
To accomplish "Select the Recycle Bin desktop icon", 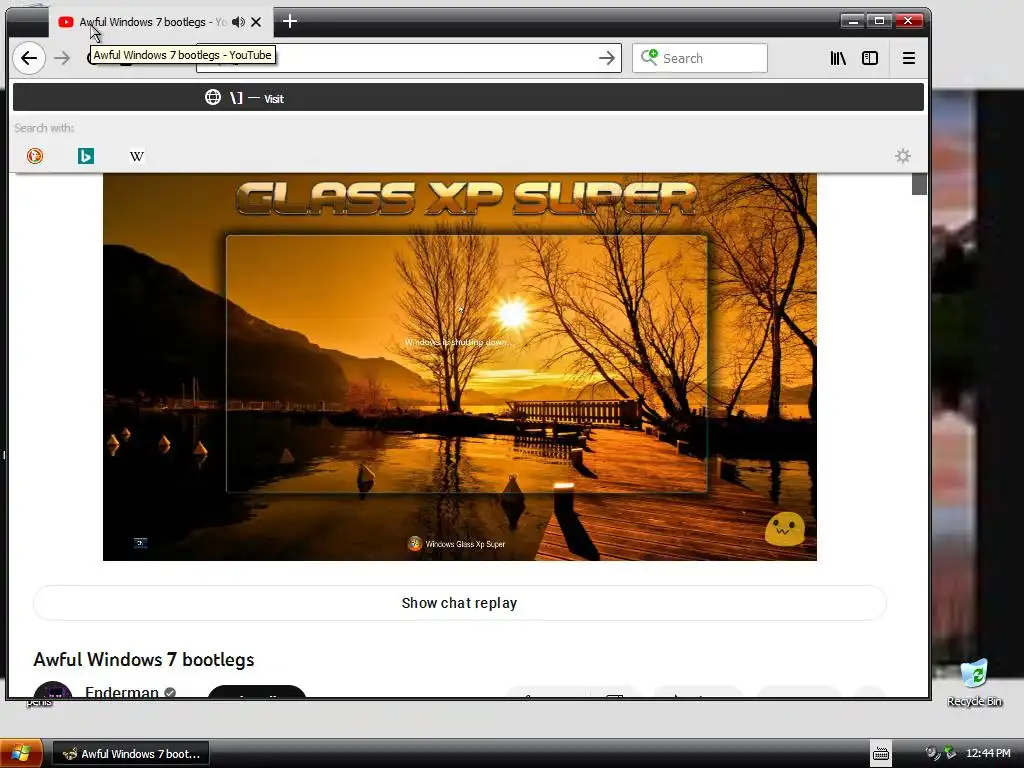I will pyautogui.click(x=974, y=682).
